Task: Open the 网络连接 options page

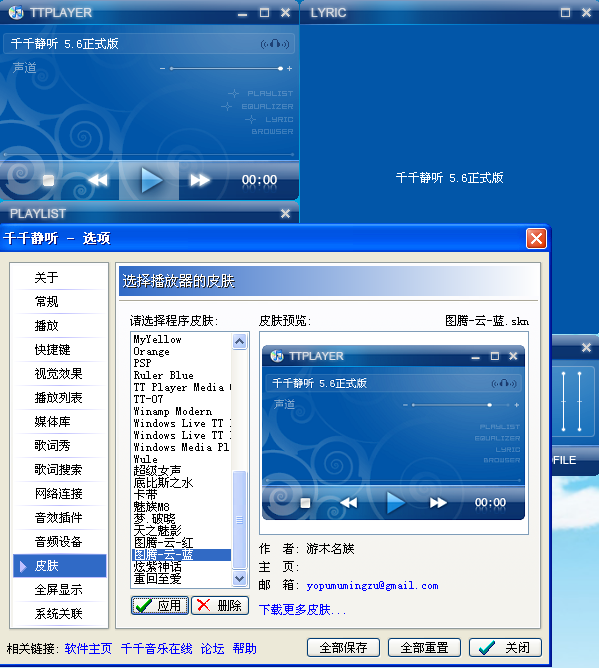Action: tap(60, 494)
